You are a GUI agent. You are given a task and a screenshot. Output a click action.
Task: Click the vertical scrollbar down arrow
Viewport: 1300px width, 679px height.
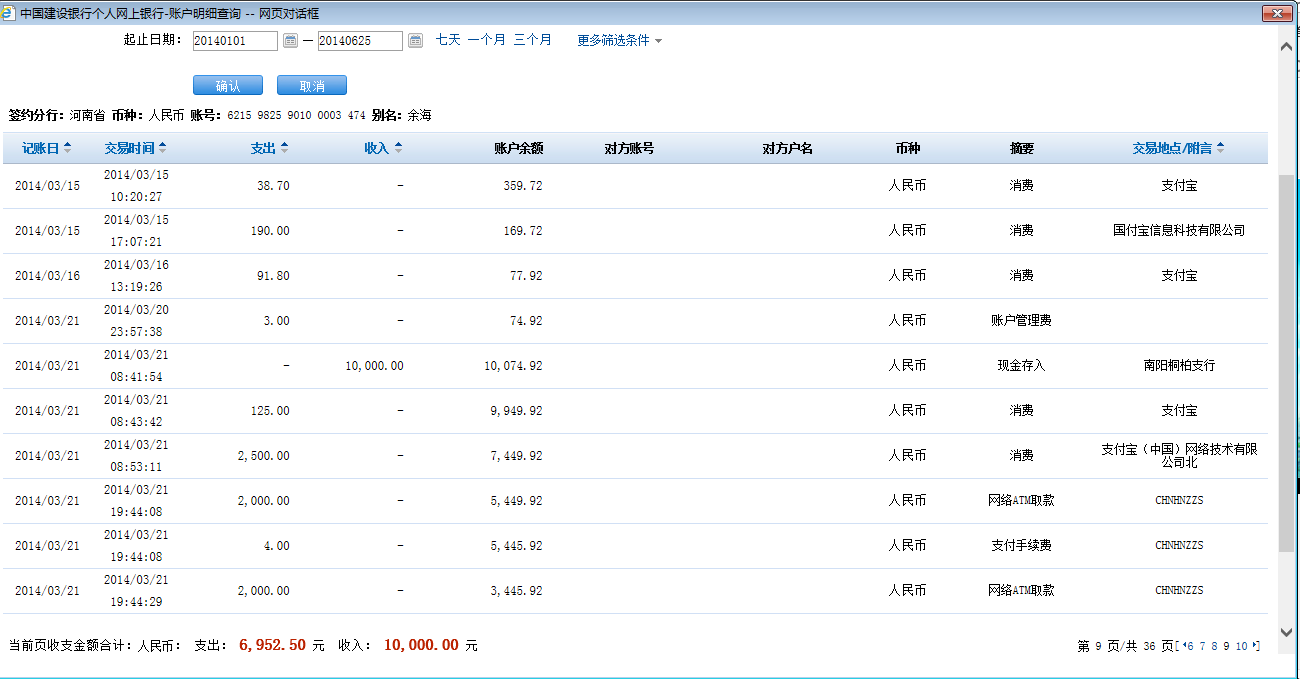tap(1288, 632)
